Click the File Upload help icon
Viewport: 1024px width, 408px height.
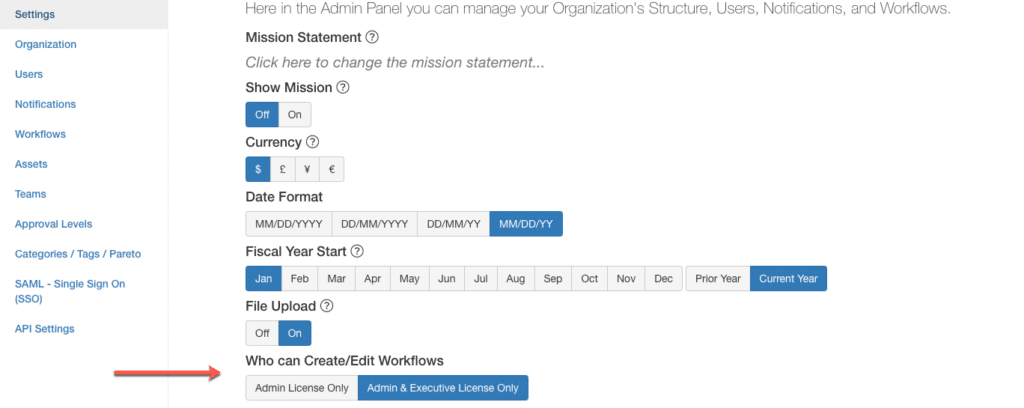point(327,306)
